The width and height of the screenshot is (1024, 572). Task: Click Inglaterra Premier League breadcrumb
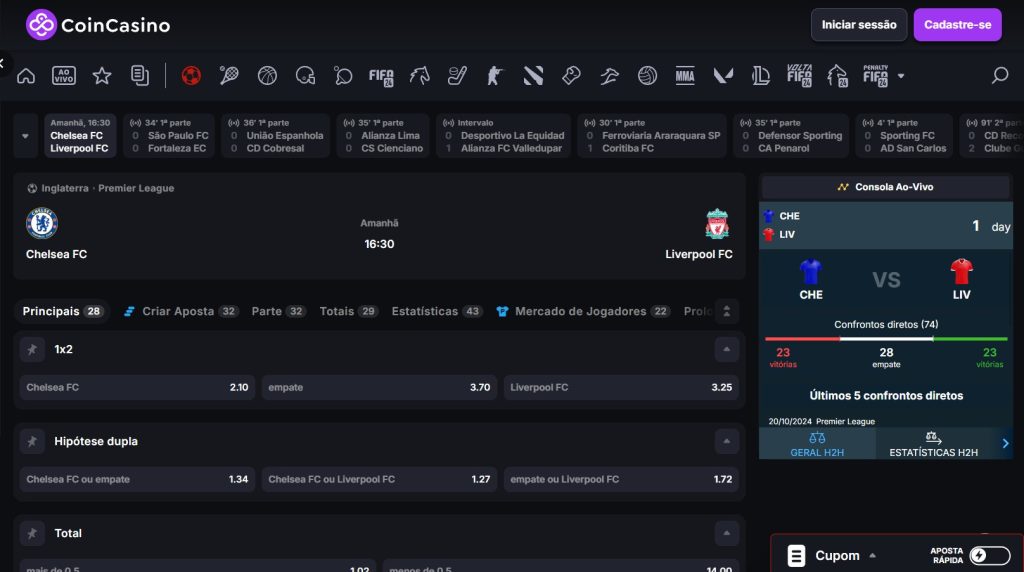[x=101, y=188]
